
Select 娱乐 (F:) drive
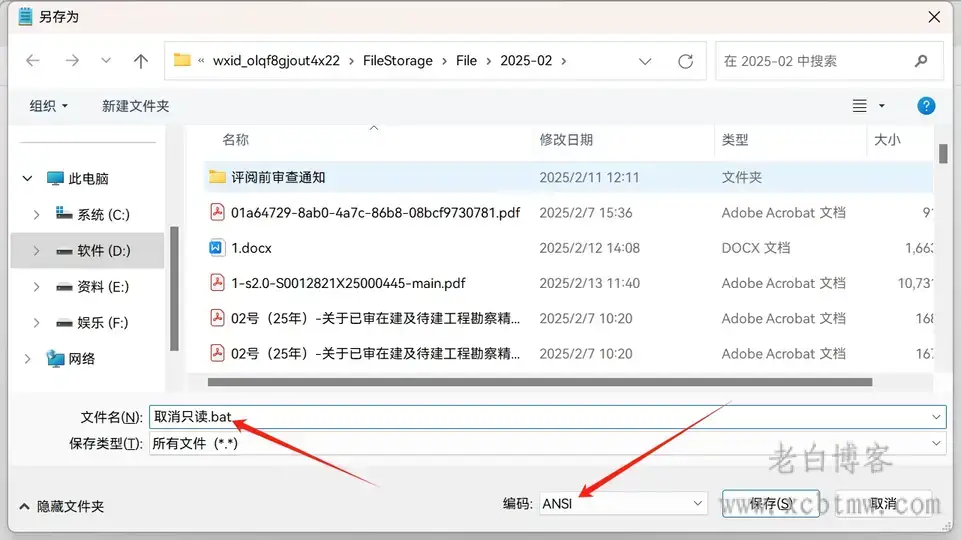(x=92, y=322)
